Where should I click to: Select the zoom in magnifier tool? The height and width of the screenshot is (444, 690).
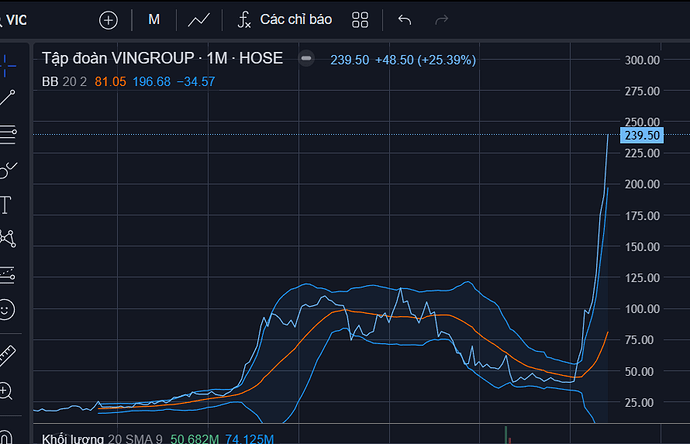point(6,391)
